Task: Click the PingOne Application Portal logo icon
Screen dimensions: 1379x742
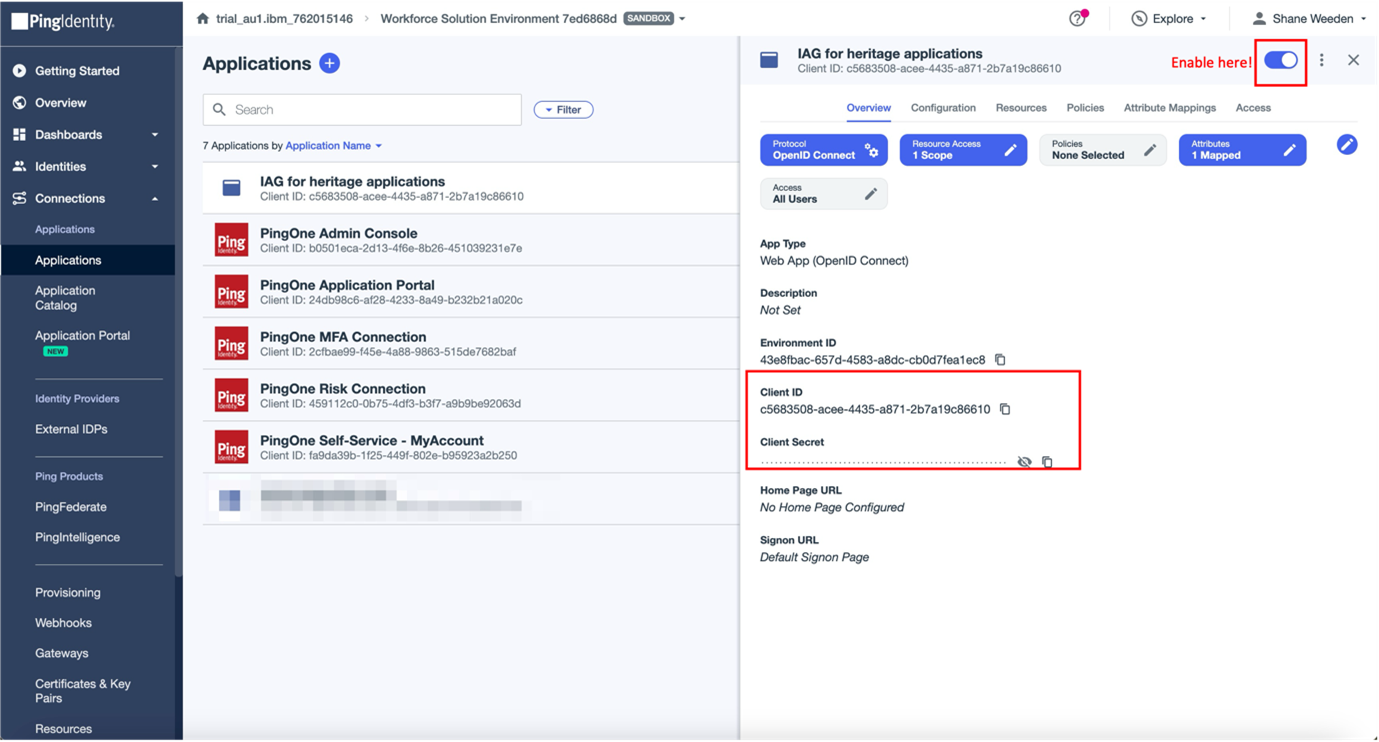Action: pos(231,292)
